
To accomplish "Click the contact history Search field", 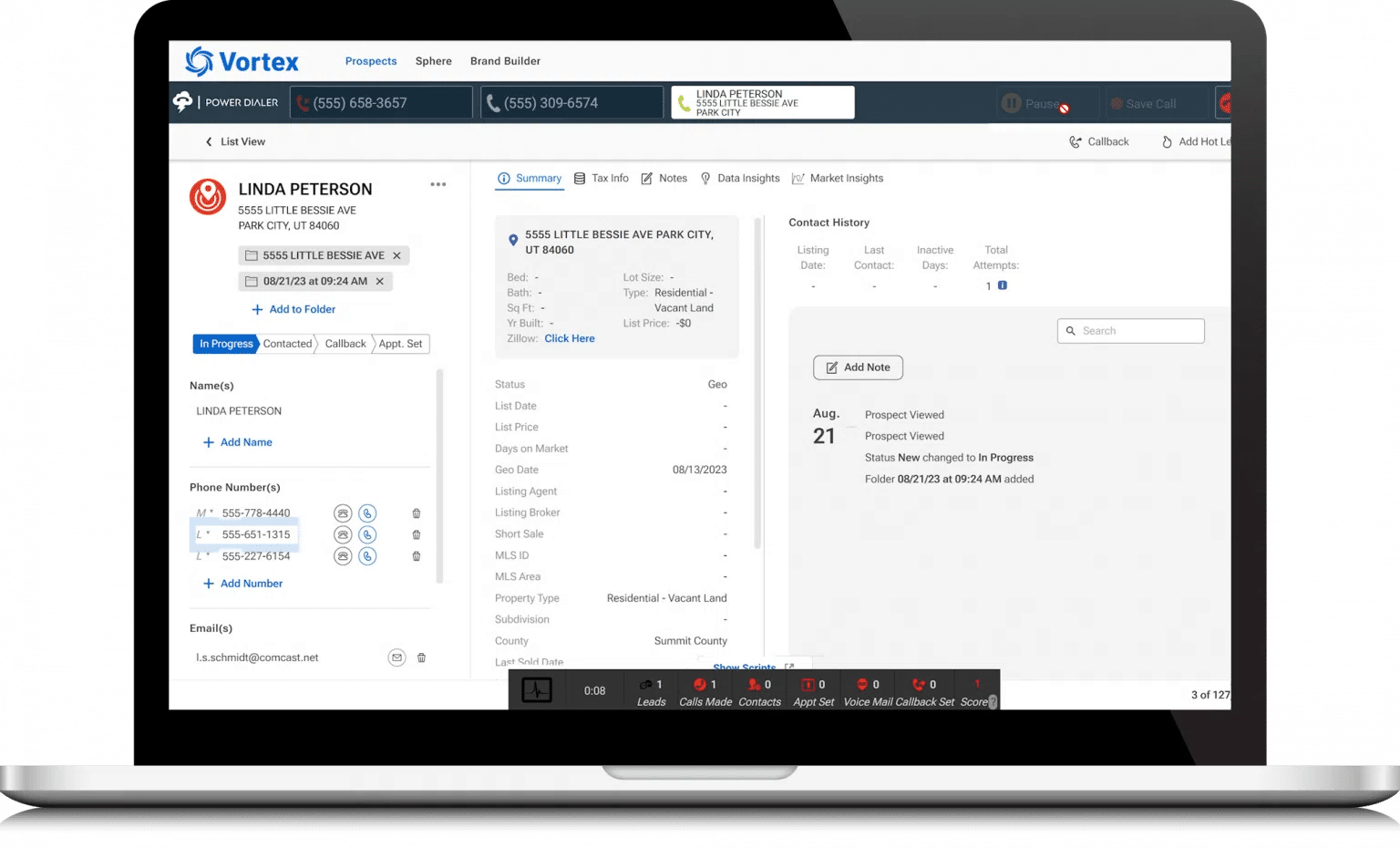I will click(x=1131, y=331).
